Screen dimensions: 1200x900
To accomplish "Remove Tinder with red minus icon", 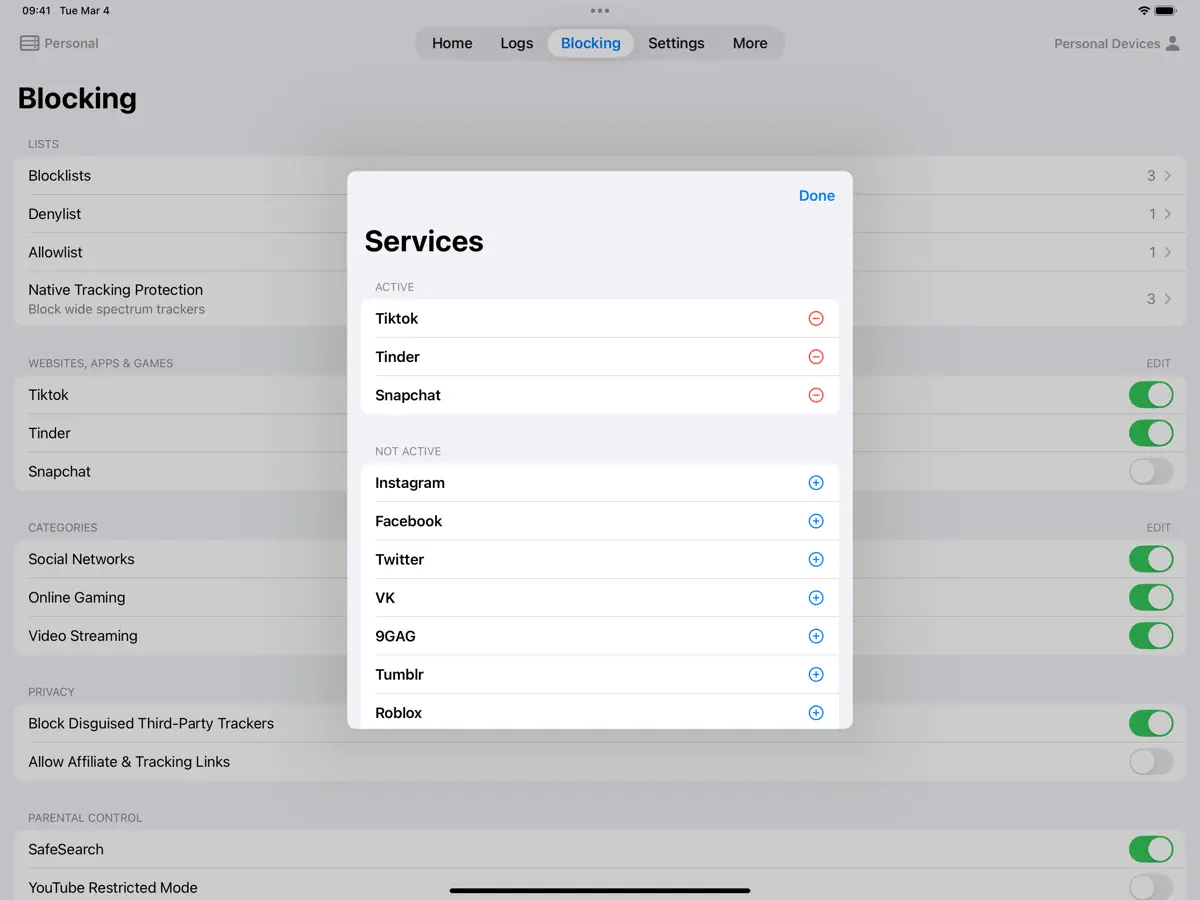I will click(x=816, y=357).
